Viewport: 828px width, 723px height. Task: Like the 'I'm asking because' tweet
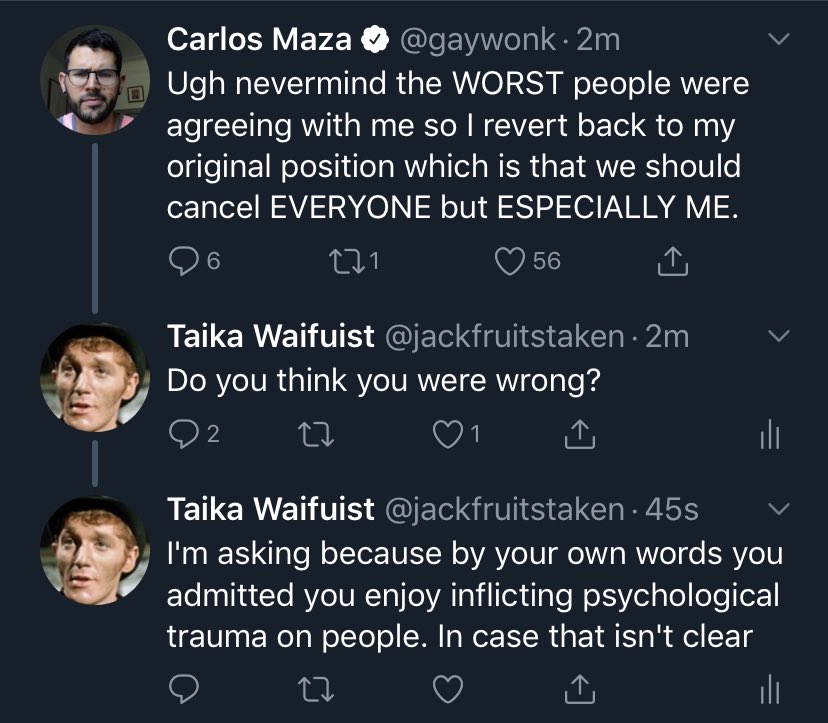[451, 688]
